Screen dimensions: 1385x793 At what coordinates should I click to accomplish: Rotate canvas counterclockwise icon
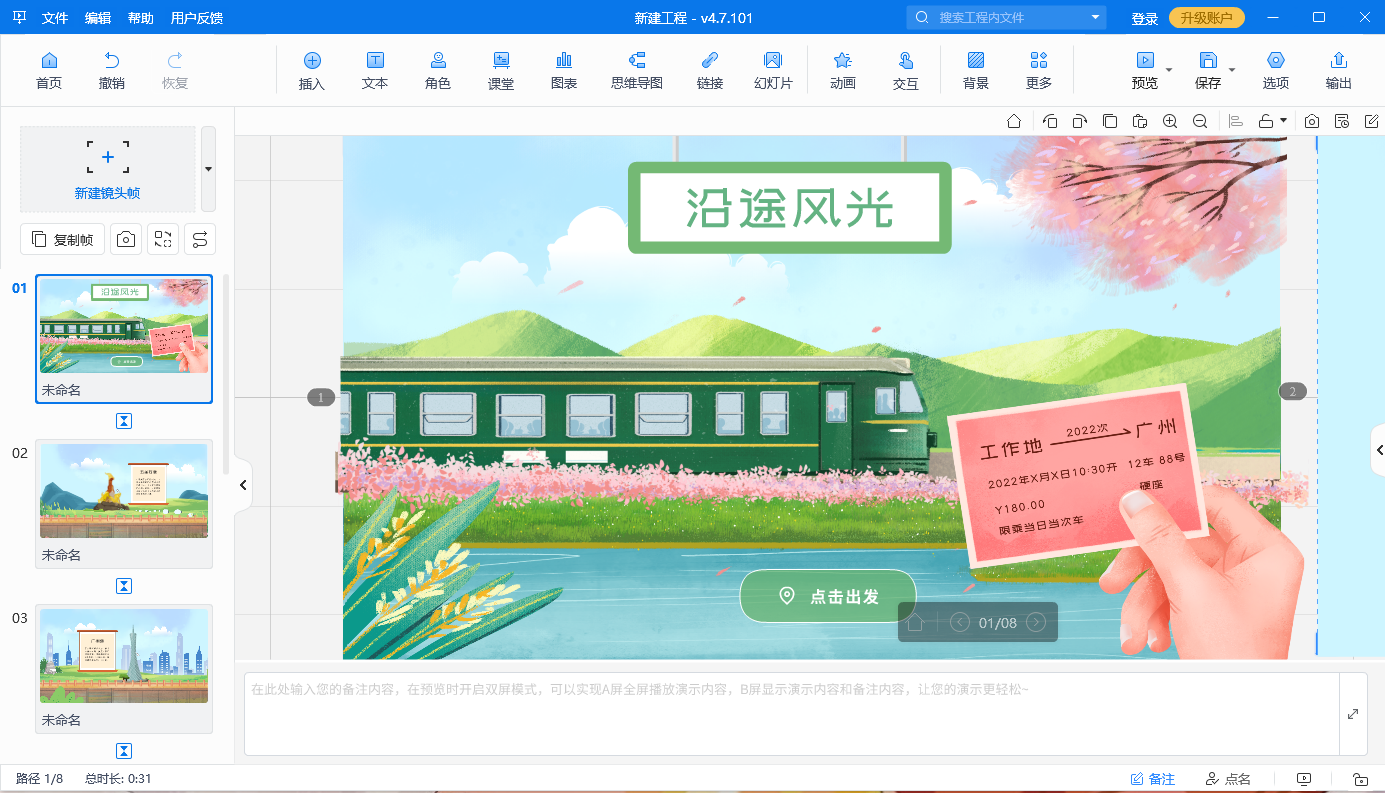(1050, 121)
